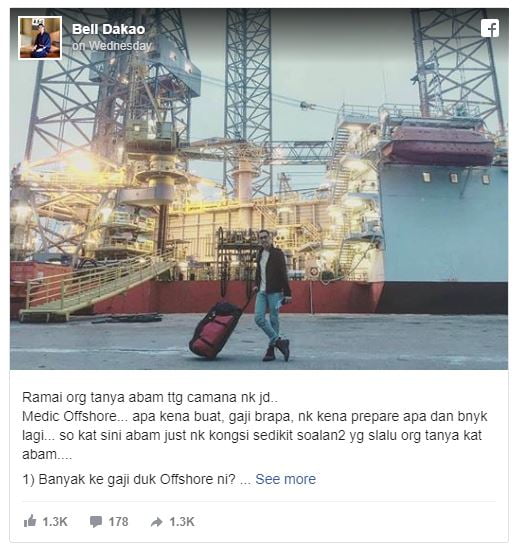The width and height of the screenshot is (519, 545).
Task: Expand the post with See more
Action: pyautogui.click(x=285, y=479)
